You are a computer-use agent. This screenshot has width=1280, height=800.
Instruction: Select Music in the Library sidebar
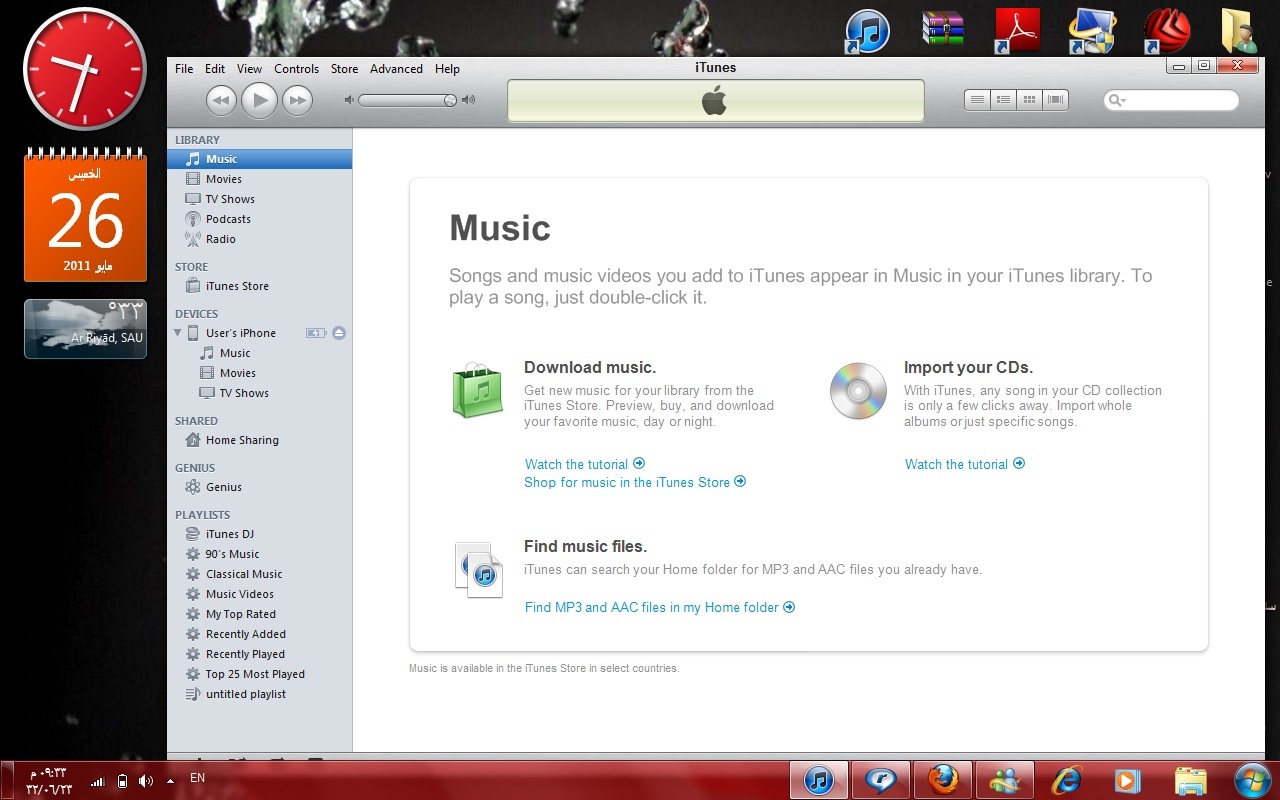(259, 159)
